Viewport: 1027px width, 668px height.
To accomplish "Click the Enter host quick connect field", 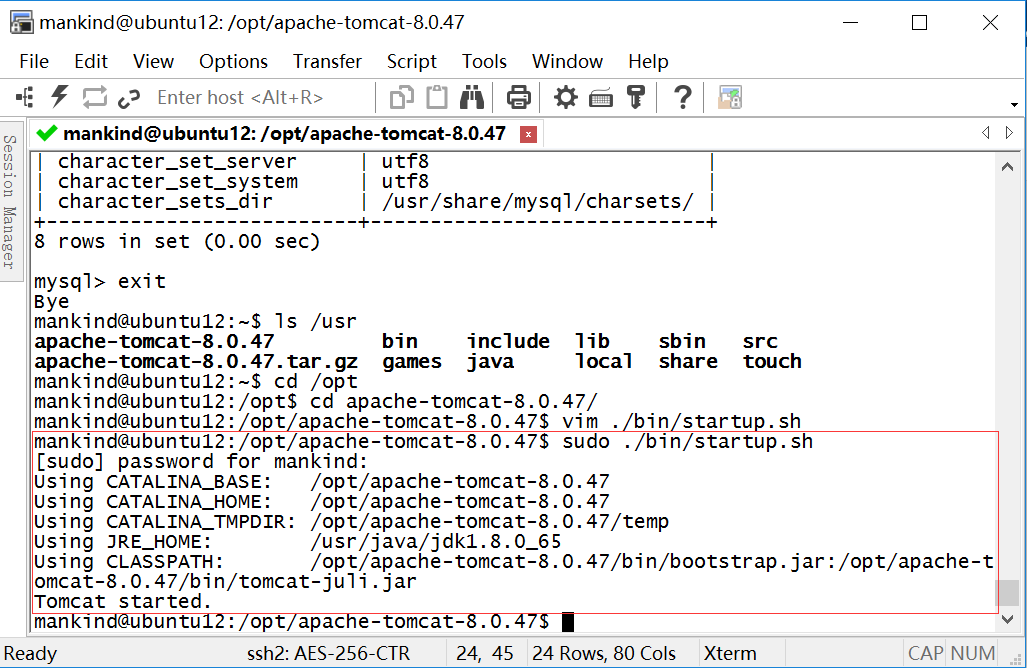I will coord(260,98).
